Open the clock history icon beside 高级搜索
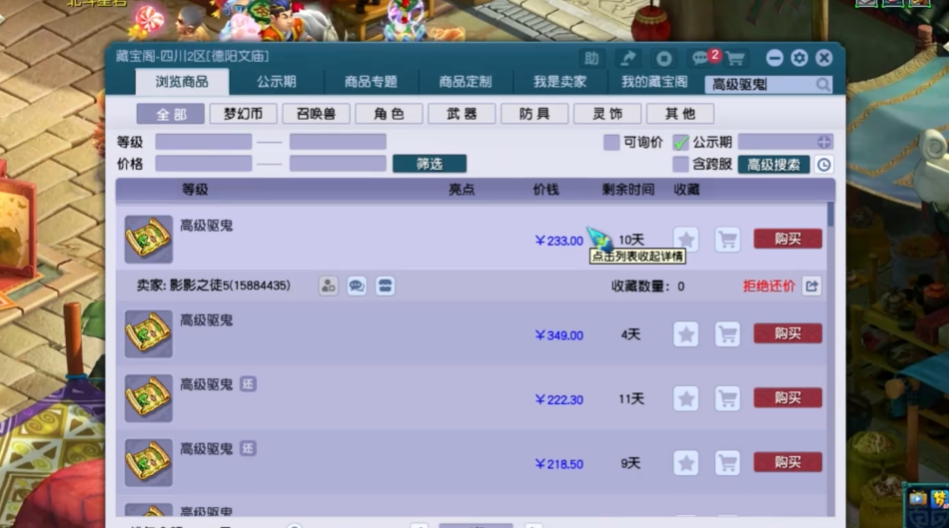 tap(824, 164)
